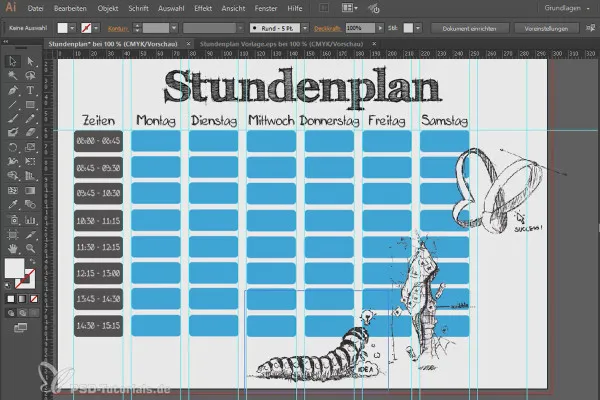Click the 'Dokument einrichten' button
The image size is (600, 400).
(x=470, y=28)
